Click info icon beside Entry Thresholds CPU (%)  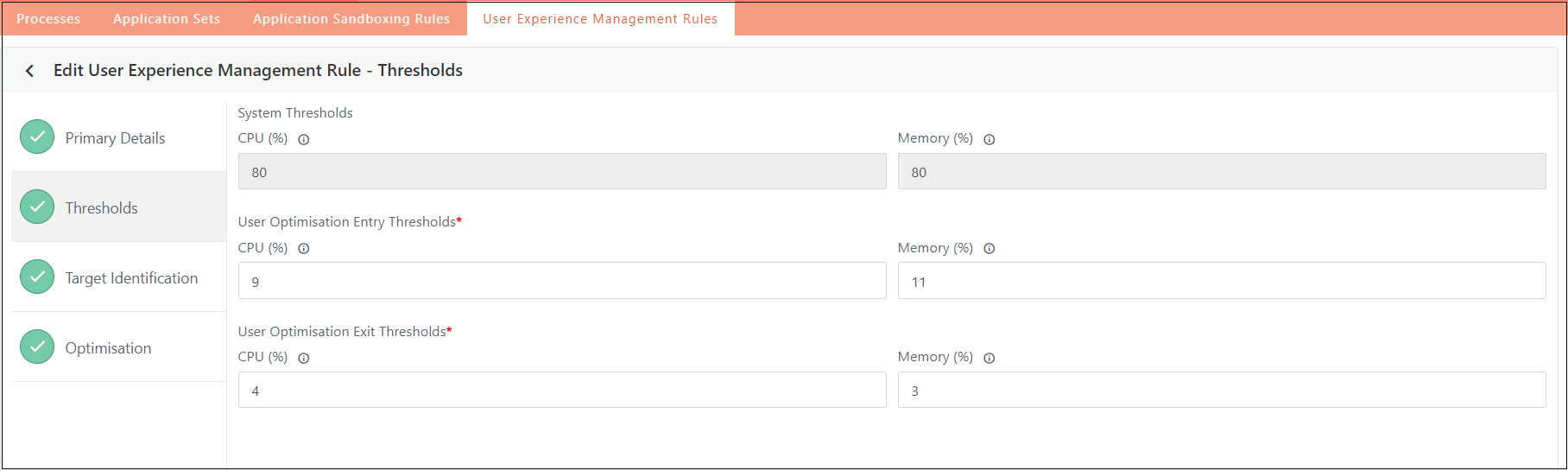(304, 249)
